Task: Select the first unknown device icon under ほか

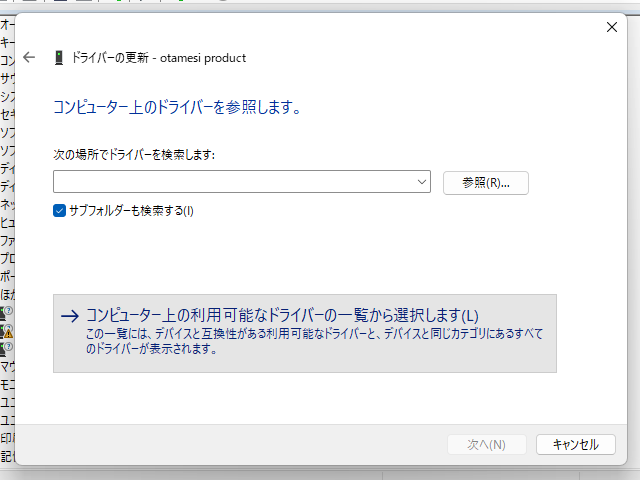Action: (x=6, y=311)
